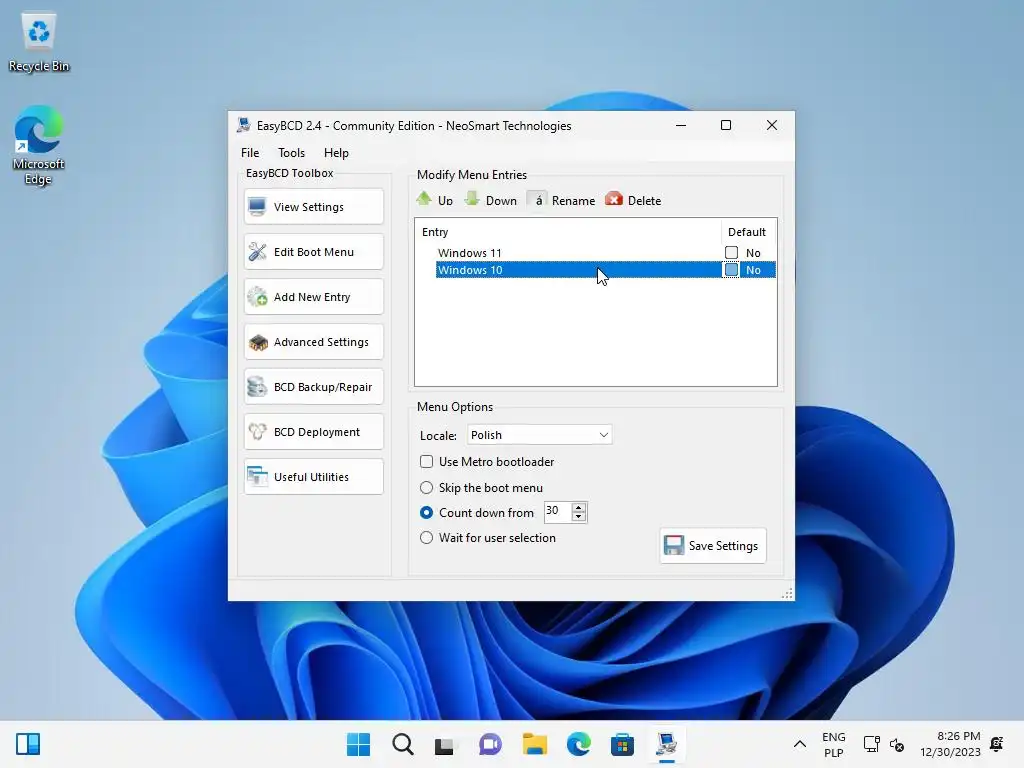This screenshot has width=1024, height=768.
Task: Click the countdown value field
Action: tap(557, 511)
